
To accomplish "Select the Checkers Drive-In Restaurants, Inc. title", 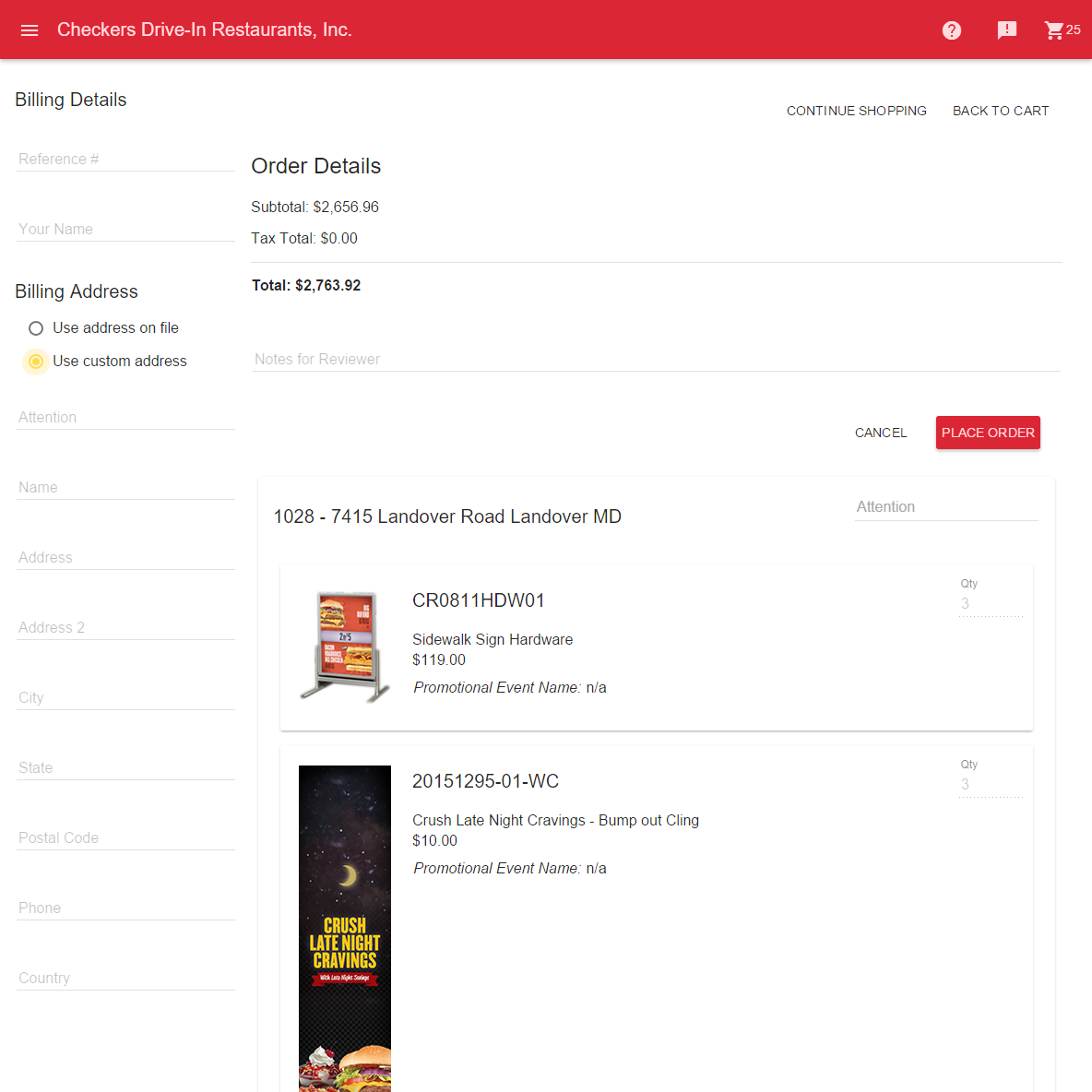I will (x=205, y=30).
